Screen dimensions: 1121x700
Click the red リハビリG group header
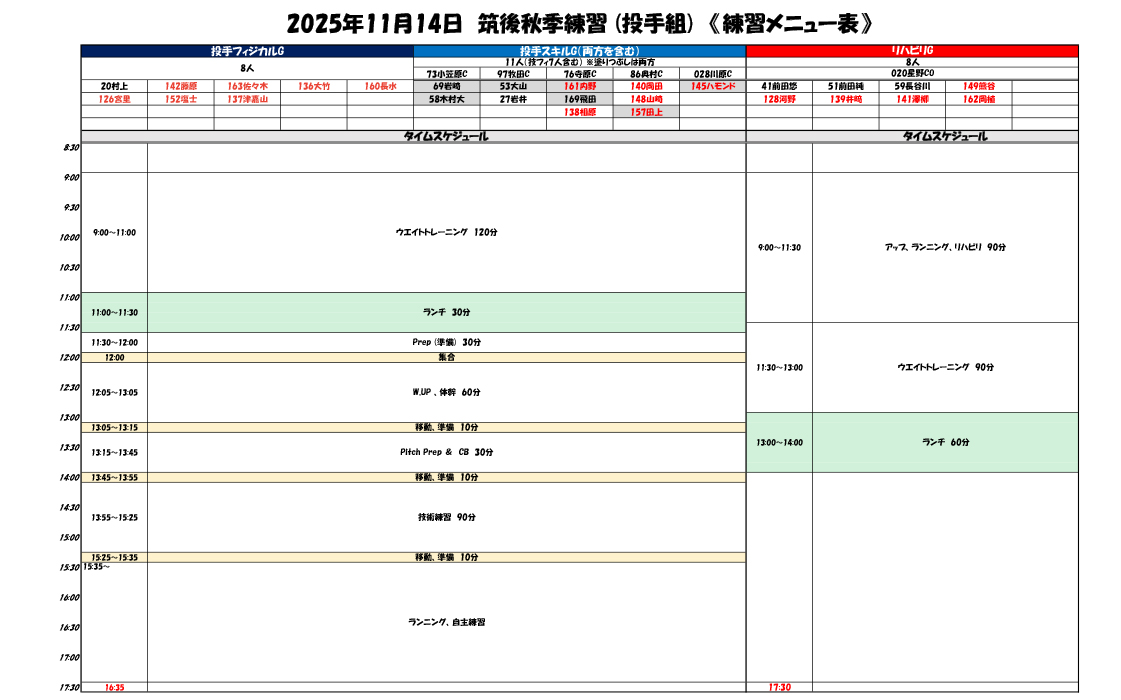pyautogui.click(x=911, y=50)
